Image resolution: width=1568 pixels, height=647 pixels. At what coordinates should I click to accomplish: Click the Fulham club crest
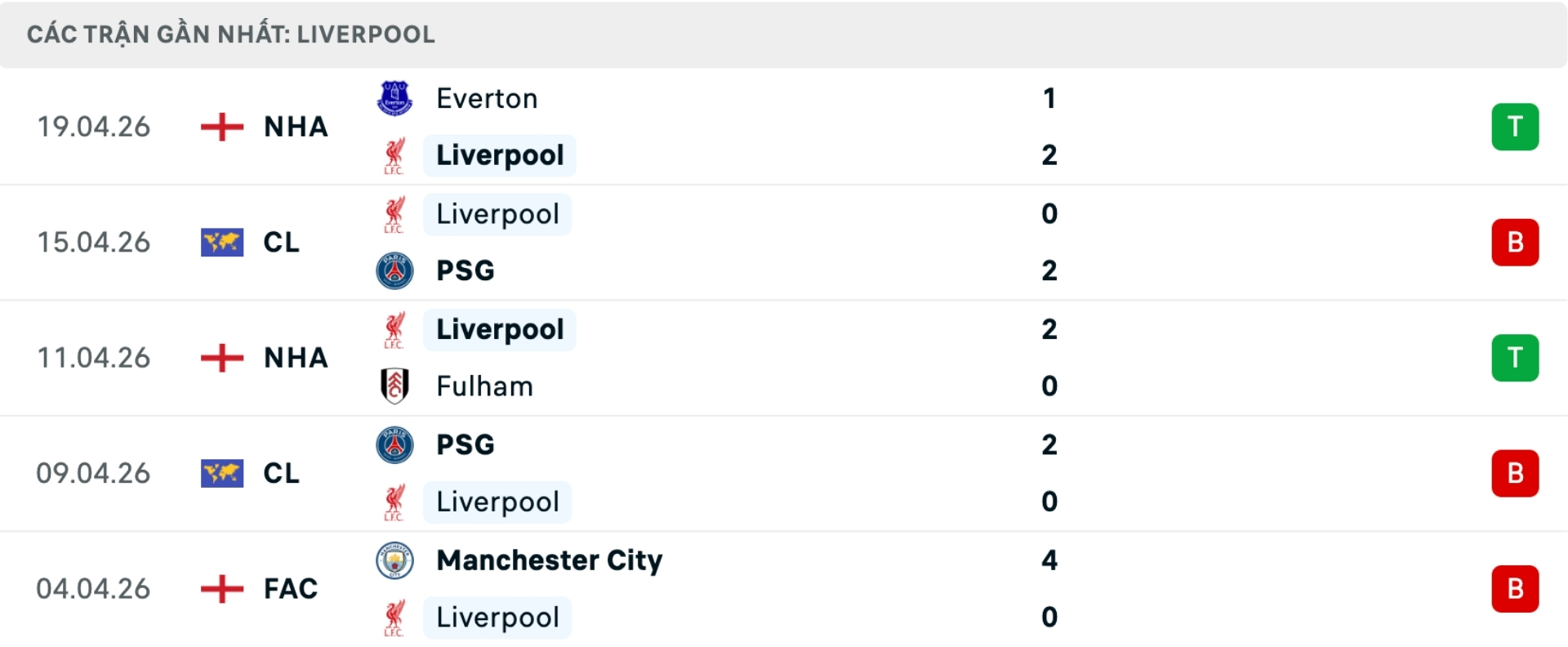(x=394, y=386)
